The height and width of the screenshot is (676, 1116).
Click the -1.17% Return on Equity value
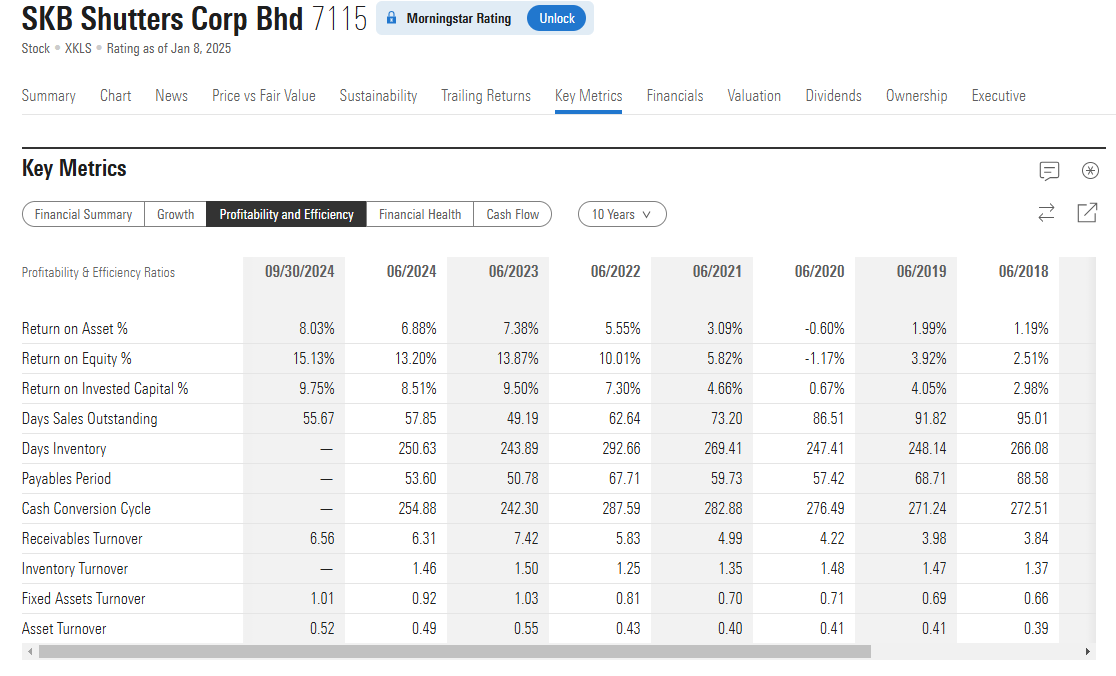click(825, 359)
